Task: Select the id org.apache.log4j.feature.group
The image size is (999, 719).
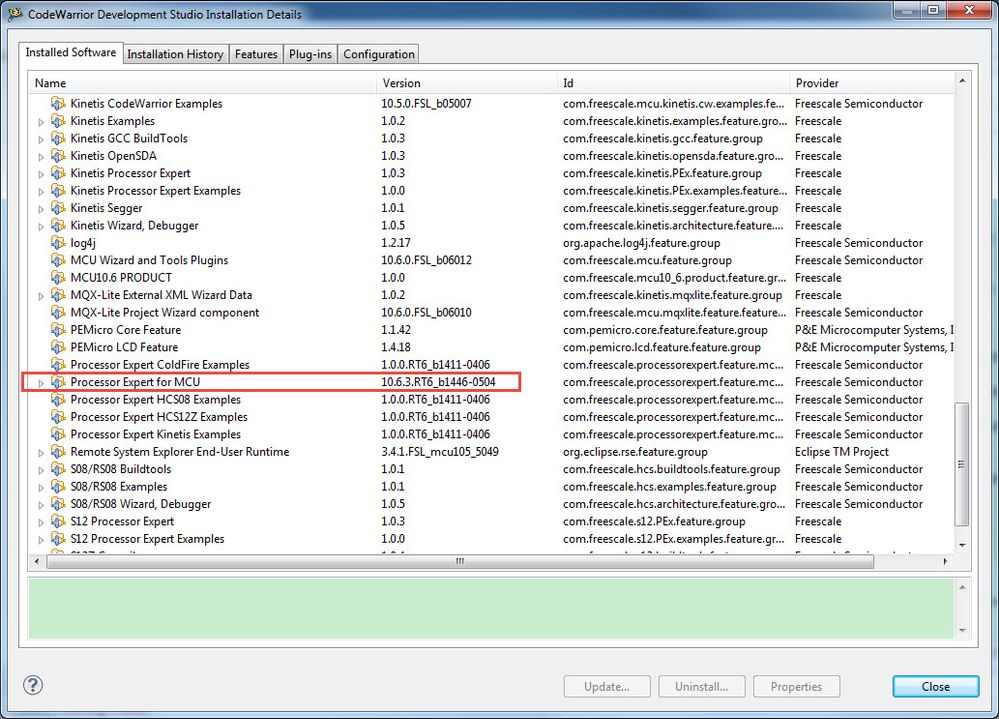Action: [642, 243]
